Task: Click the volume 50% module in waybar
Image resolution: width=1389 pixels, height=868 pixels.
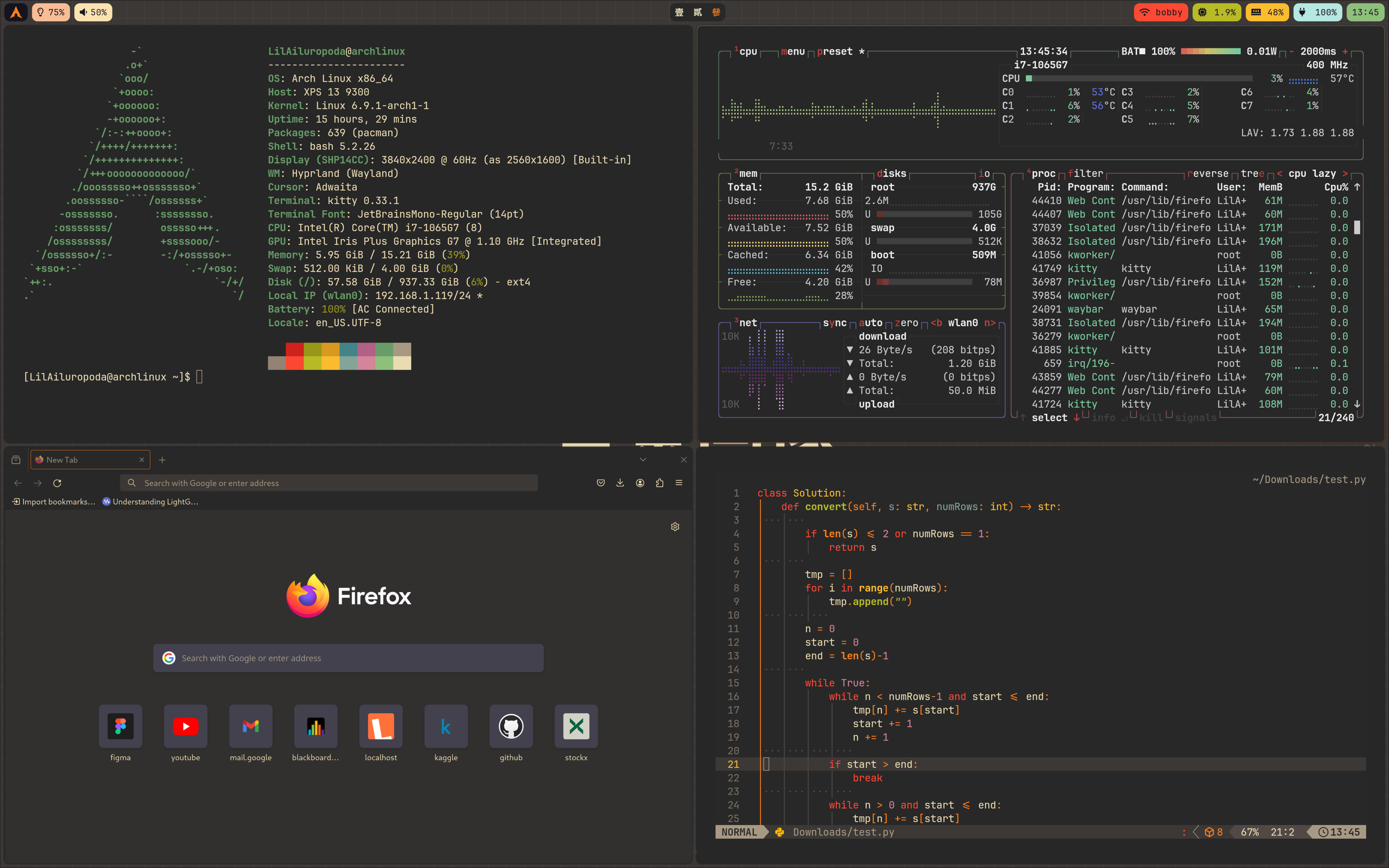Action: [x=93, y=12]
